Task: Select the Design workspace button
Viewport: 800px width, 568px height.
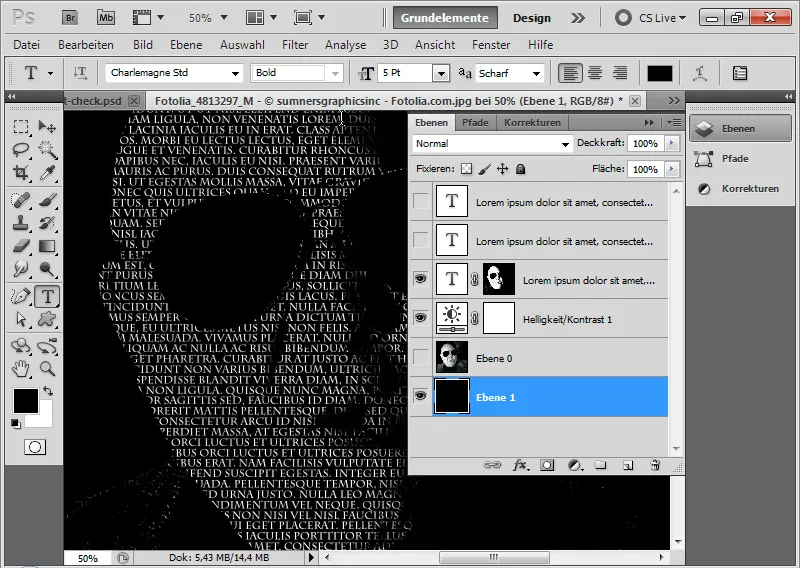Action: click(x=532, y=18)
